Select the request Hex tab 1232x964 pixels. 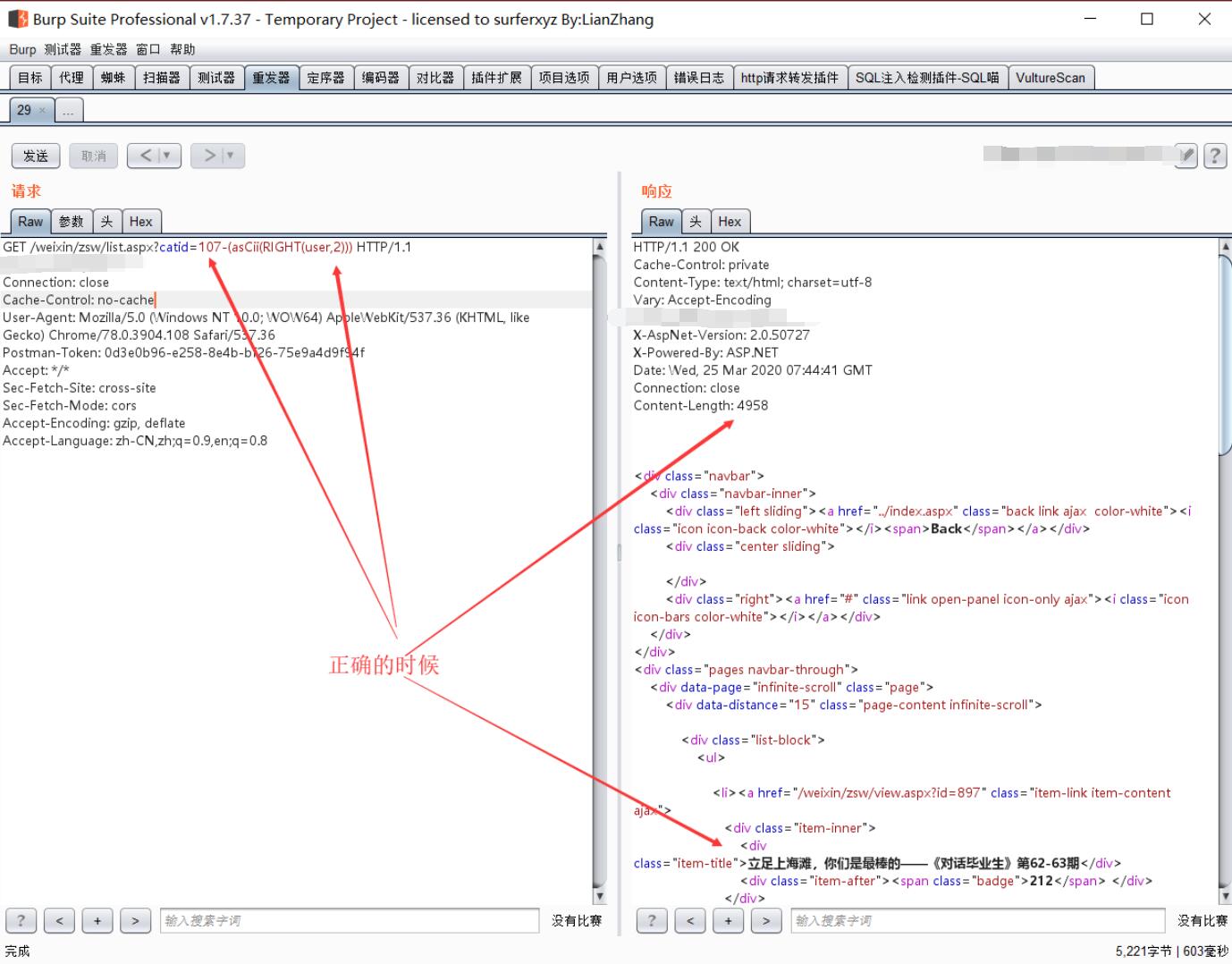point(141,222)
